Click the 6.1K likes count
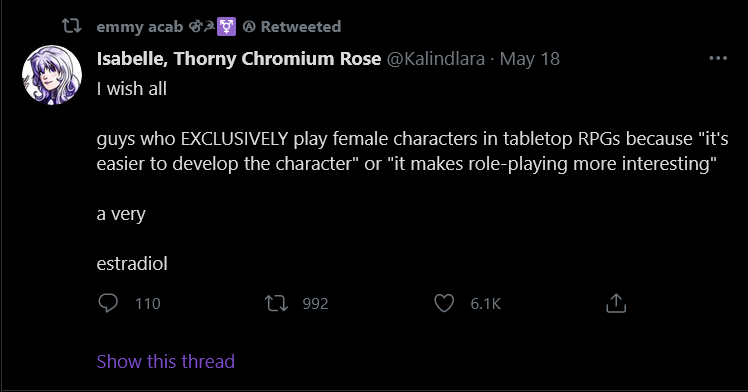The height and width of the screenshot is (392, 748). [486, 304]
